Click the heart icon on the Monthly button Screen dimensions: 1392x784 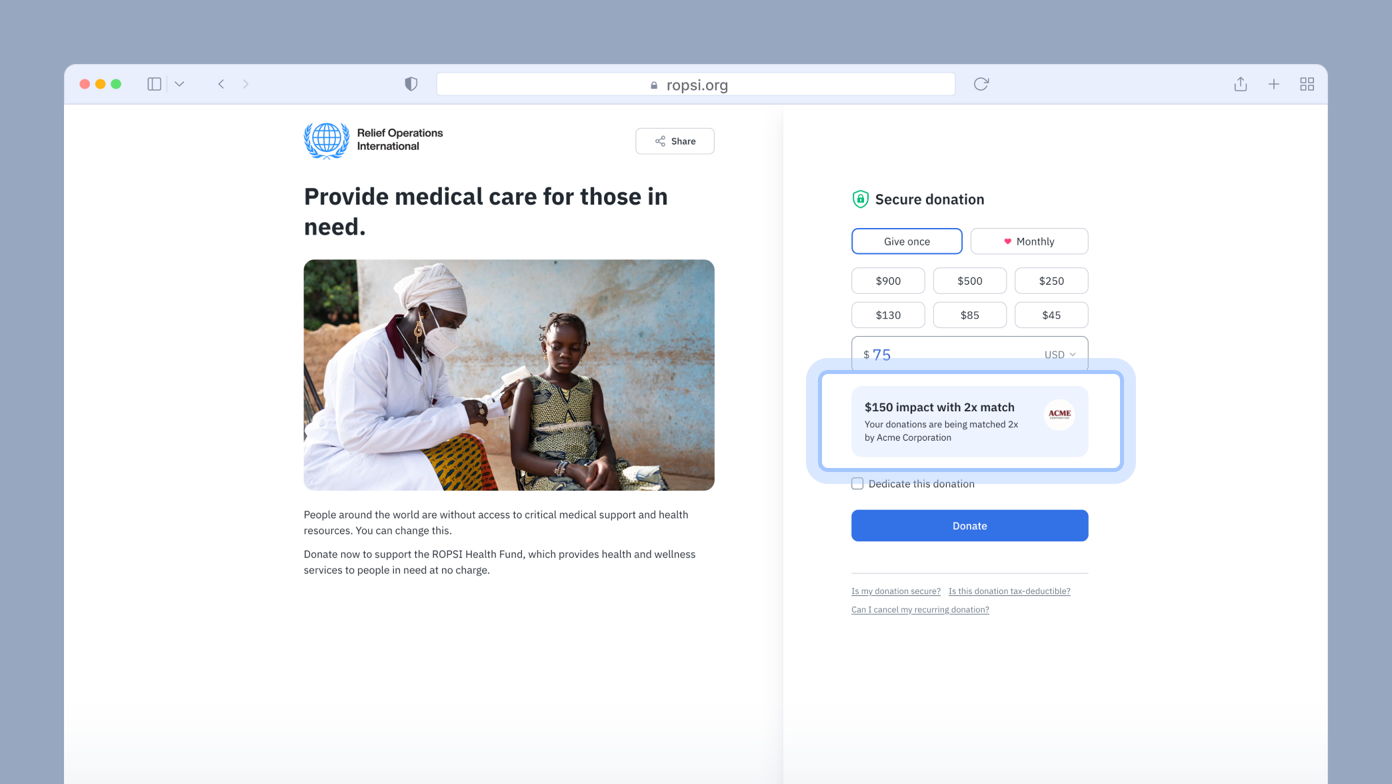(1009, 241)
